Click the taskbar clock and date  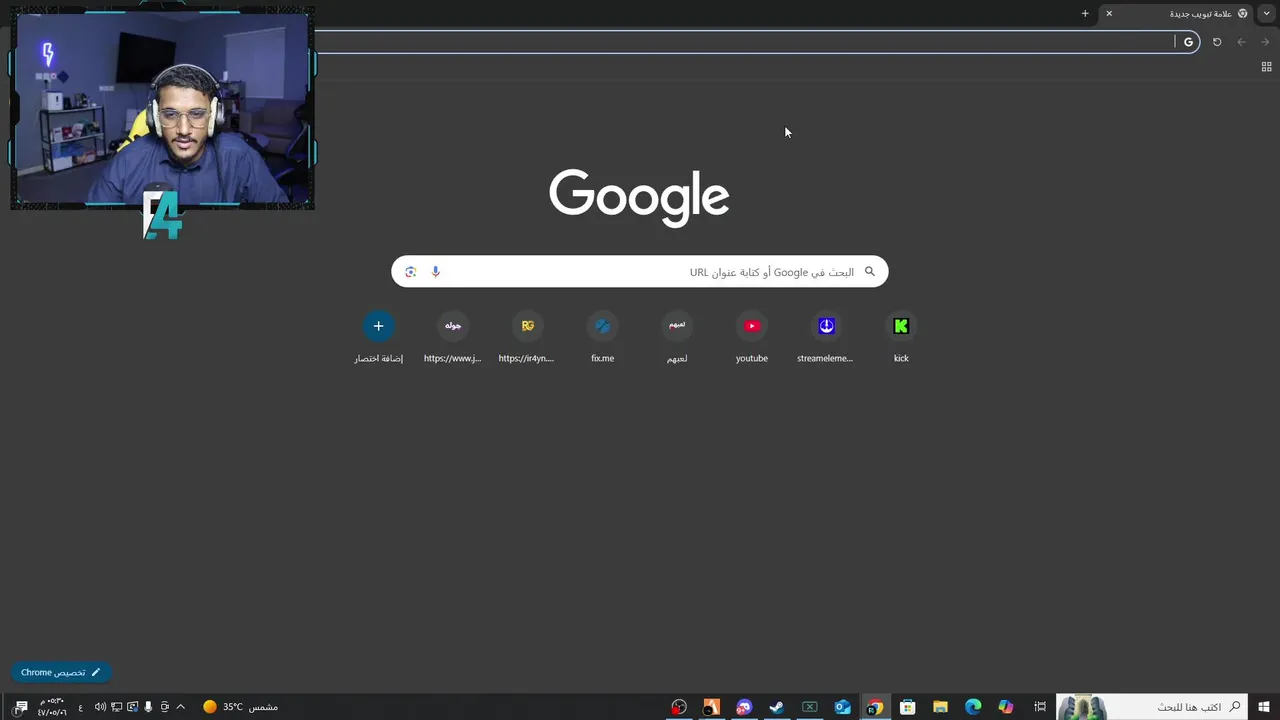52,707
